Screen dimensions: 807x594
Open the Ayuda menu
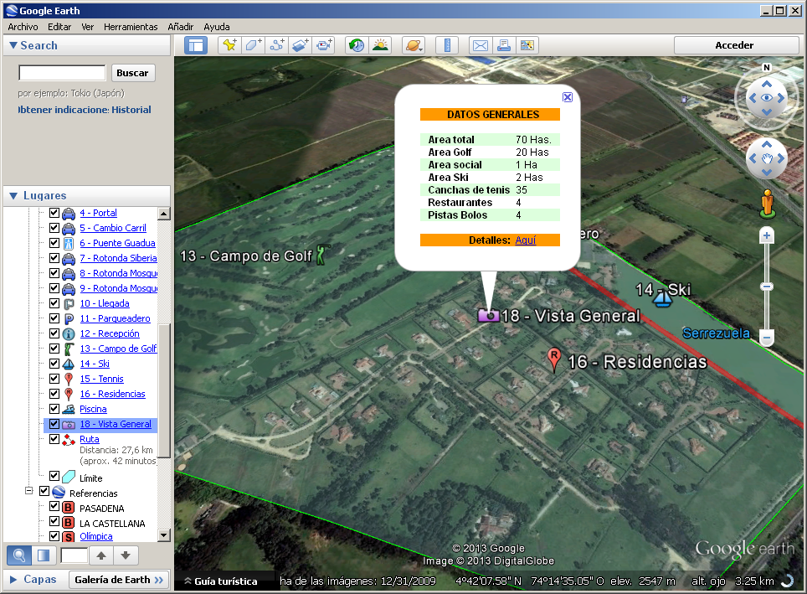[x=217, y=27]
